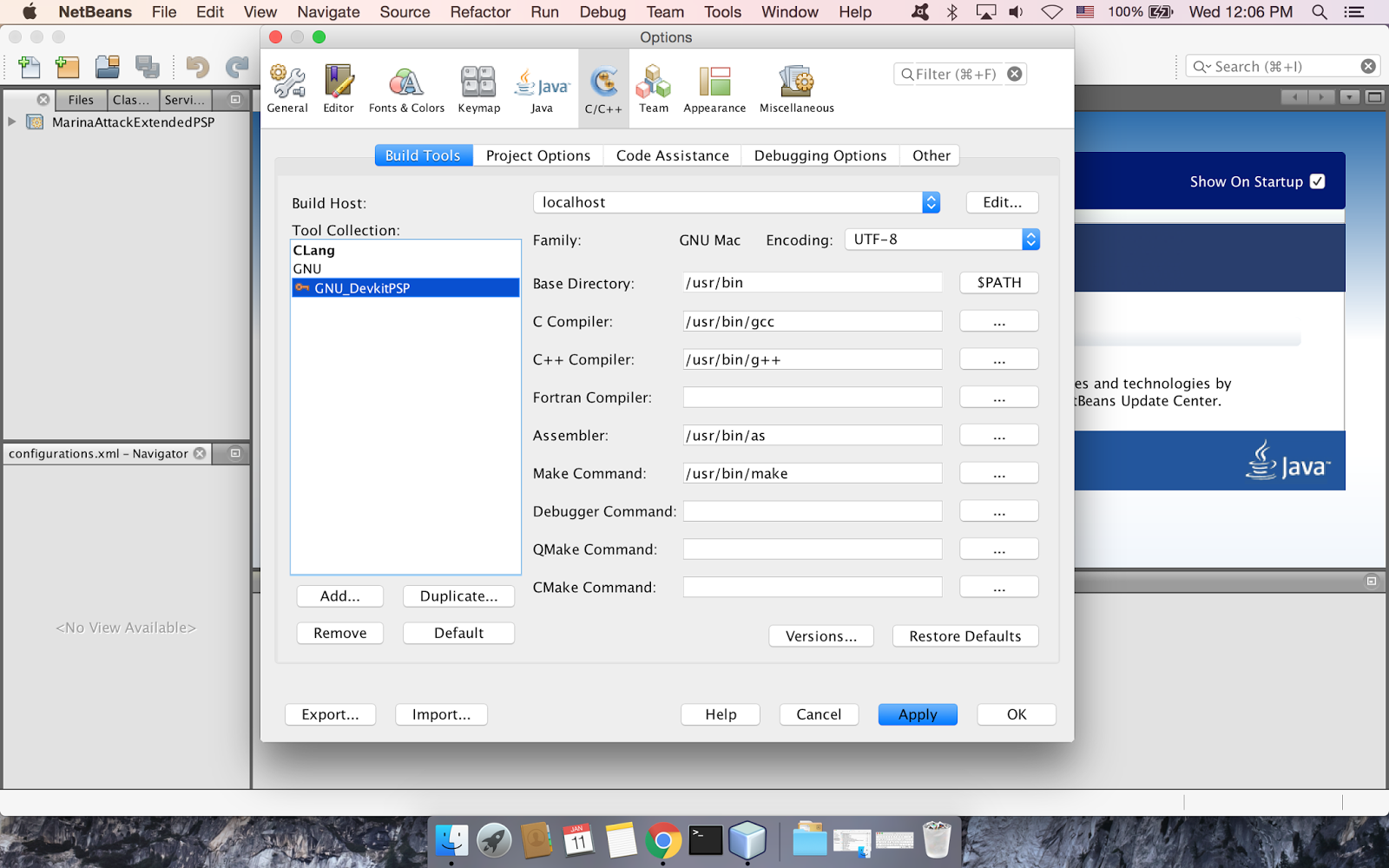Open Spotlight search in menu bar

(x=1320, y=12)
